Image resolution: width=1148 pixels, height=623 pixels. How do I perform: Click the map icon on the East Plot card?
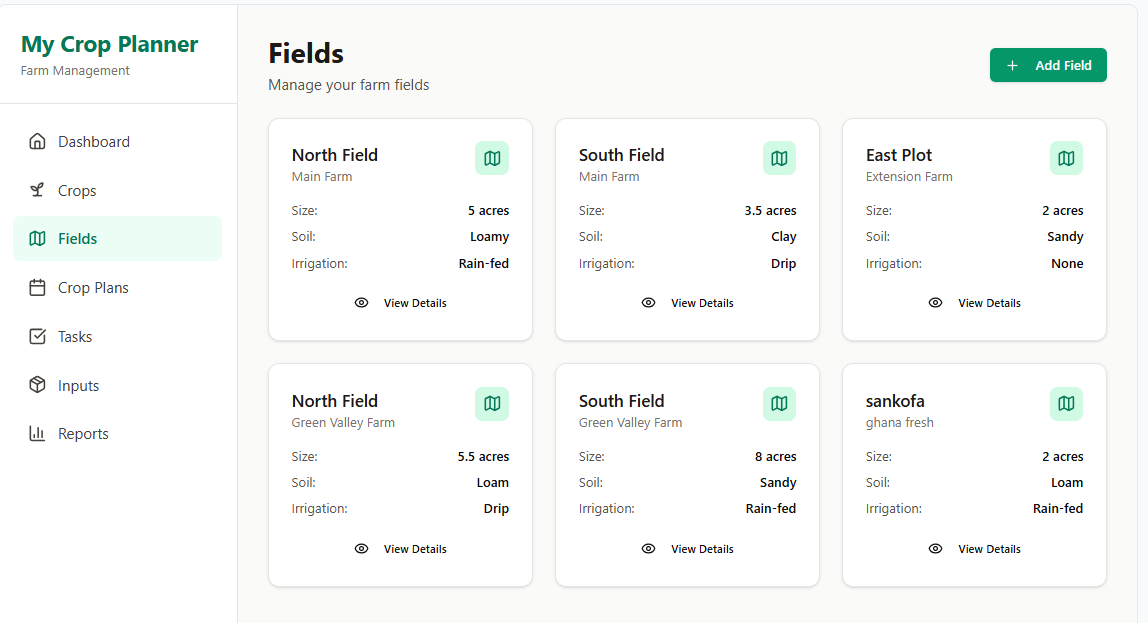[x=1066, y=158]
